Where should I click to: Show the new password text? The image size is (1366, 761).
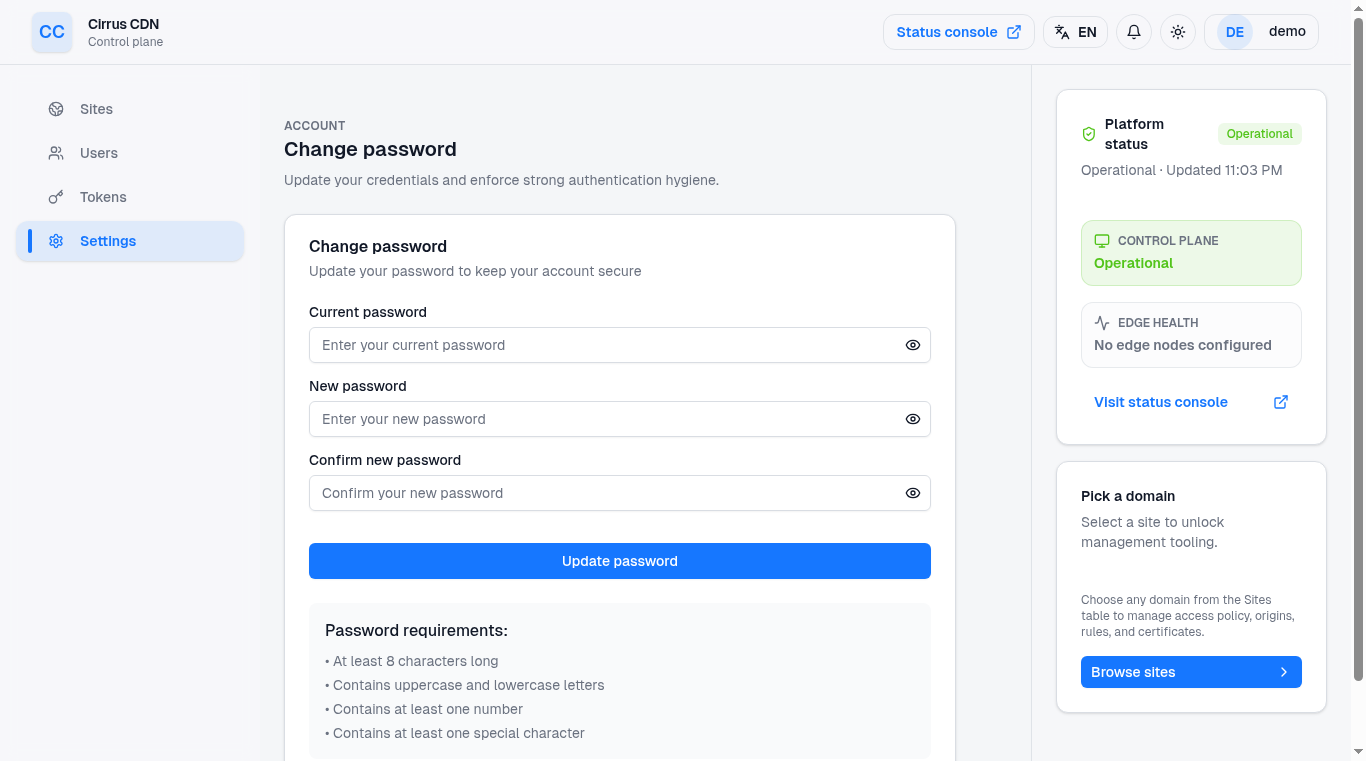[912, 419]
